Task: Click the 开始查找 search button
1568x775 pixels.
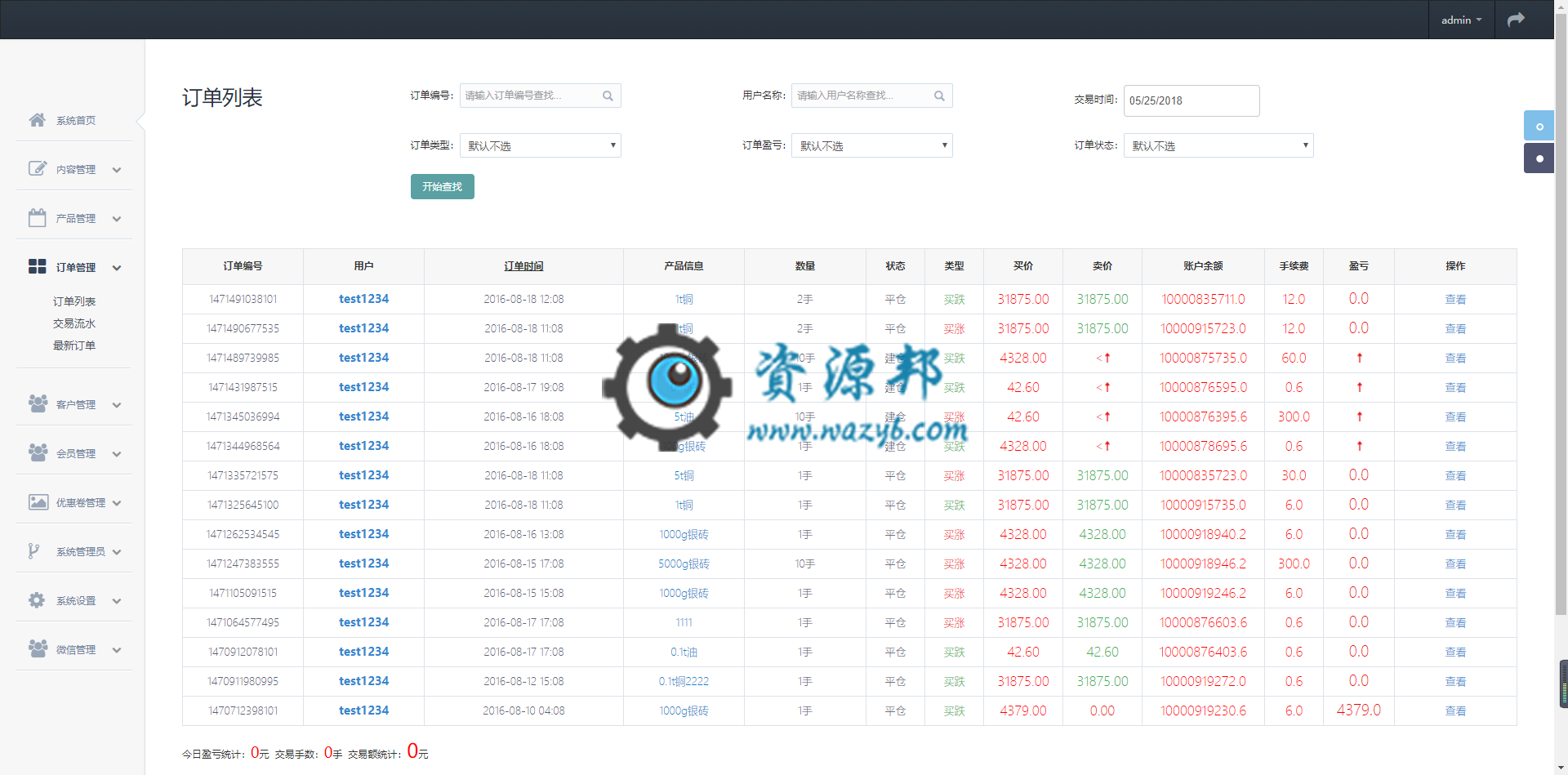Action: pyautogui.click(x=442, y=186)
